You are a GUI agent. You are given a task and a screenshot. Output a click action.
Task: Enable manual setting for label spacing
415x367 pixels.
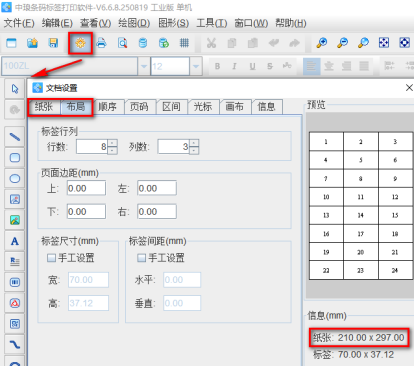(142, 258)
